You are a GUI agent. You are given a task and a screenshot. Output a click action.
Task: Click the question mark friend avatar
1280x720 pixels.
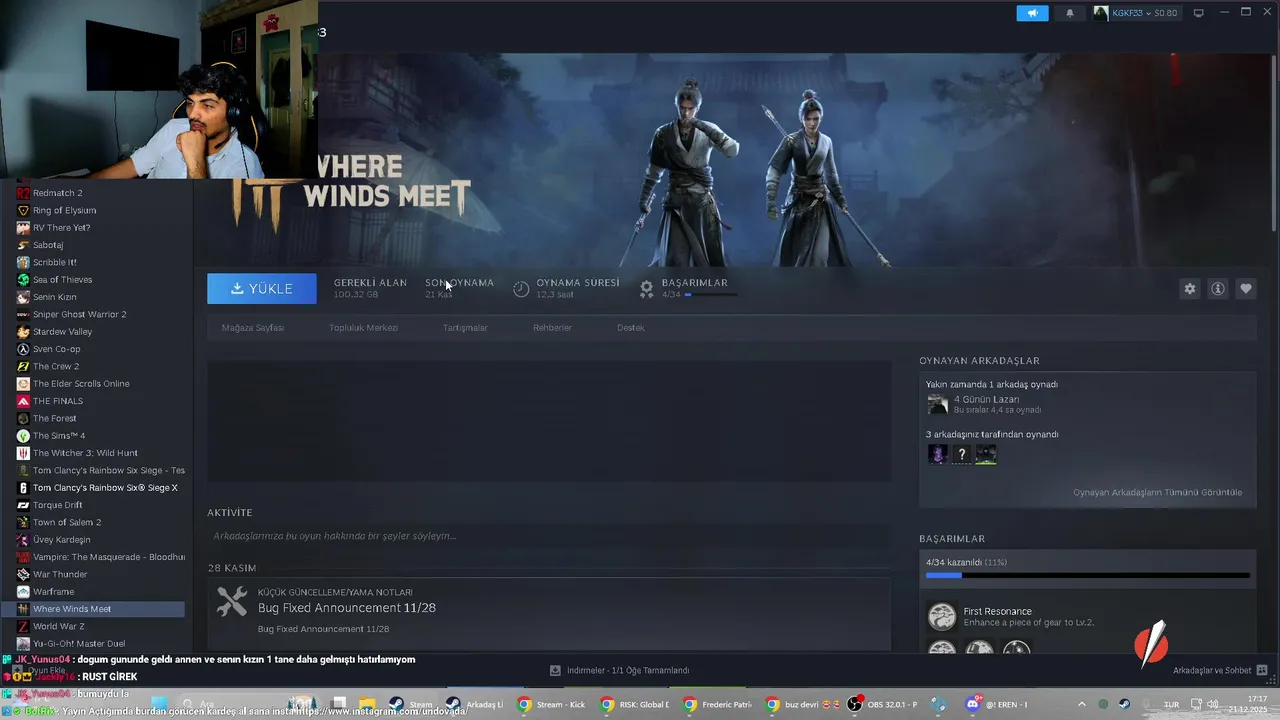coord(962,455)
